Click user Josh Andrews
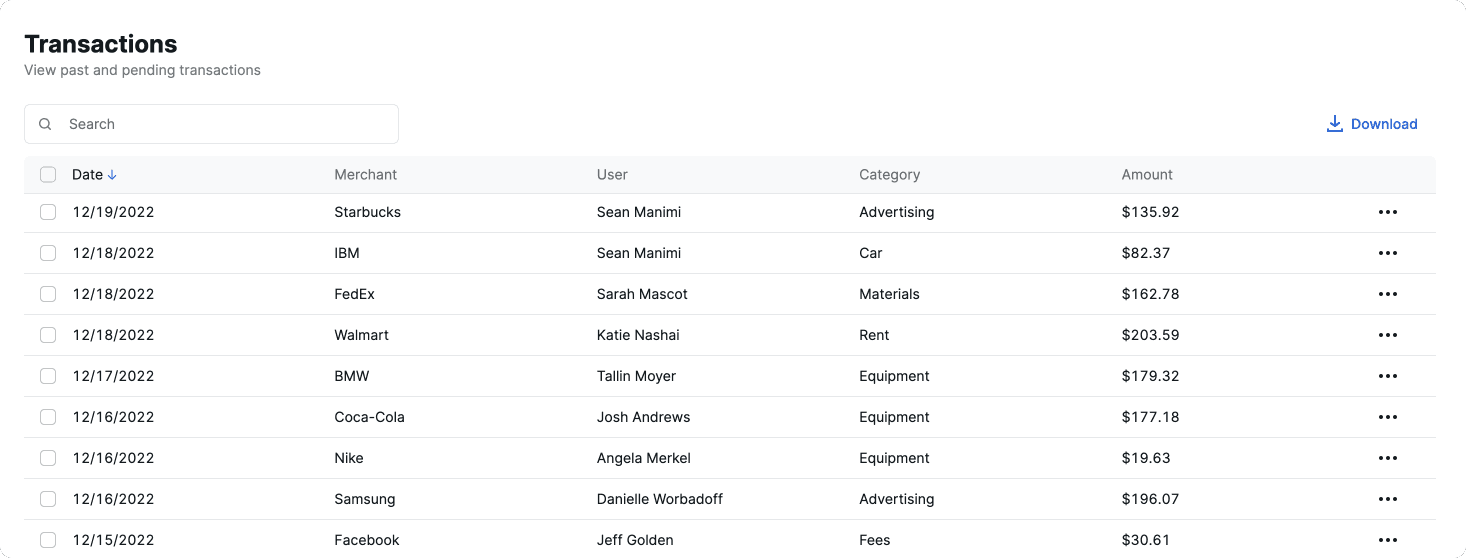The height and width of the screenshot is (558, 1466). [x=643, y=417]
